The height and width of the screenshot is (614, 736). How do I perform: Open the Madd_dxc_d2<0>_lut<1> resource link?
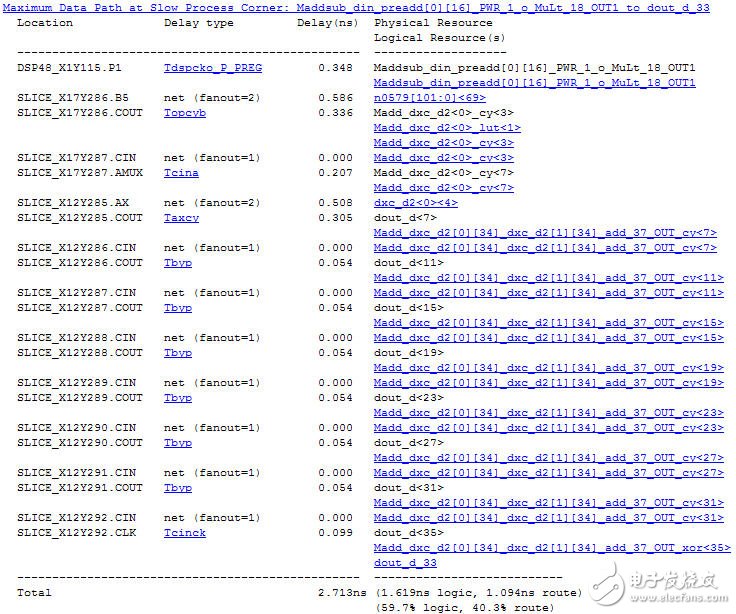(x=447, y=128)
